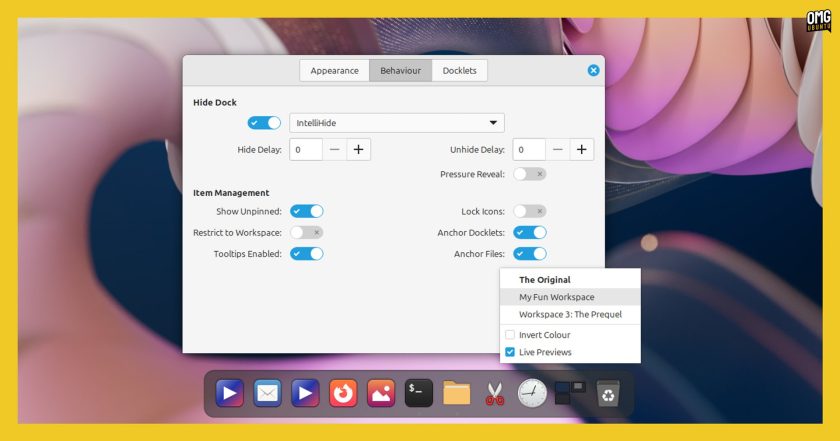This screenshot has width=840, height=441.
Task: Enable the Lock Icons switch
Action: click(530, 211)
